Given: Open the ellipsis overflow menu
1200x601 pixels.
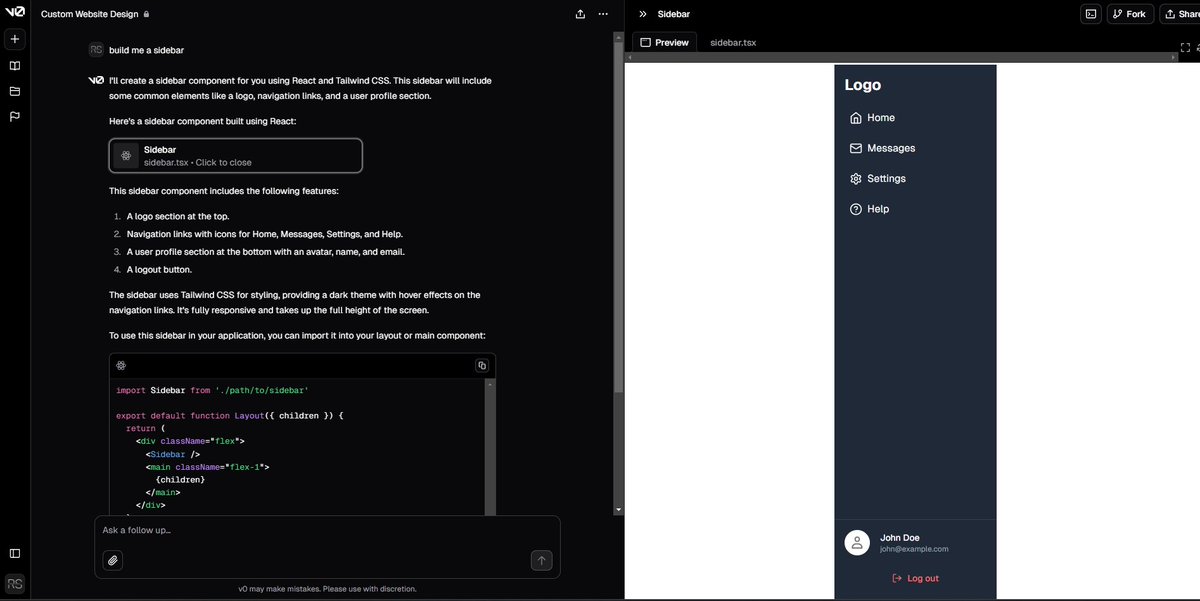Looking at the screenshot, I should pyautogui.click(x=602, y=13).
